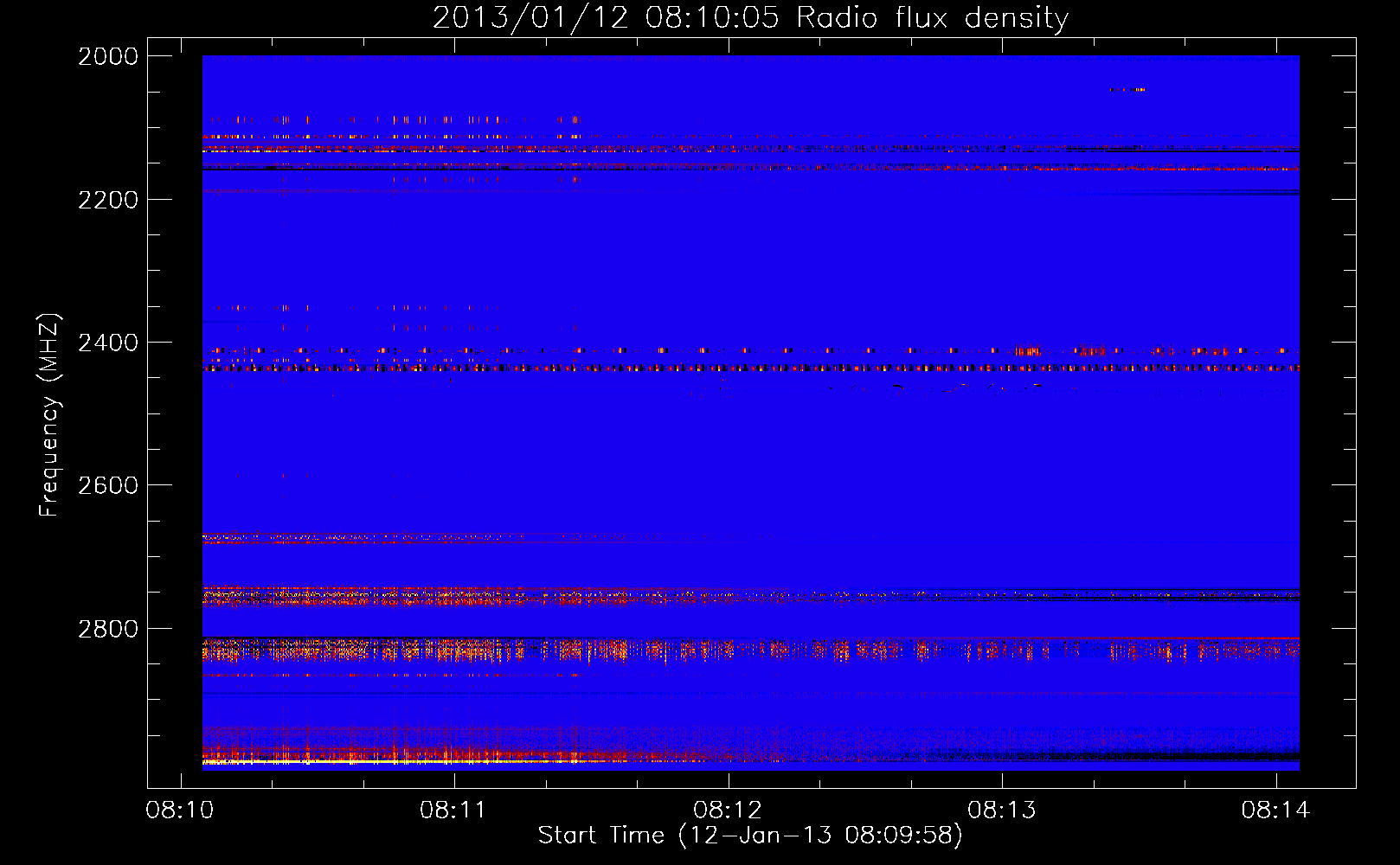Select the 2800 frequency tick label

point(108,629)
